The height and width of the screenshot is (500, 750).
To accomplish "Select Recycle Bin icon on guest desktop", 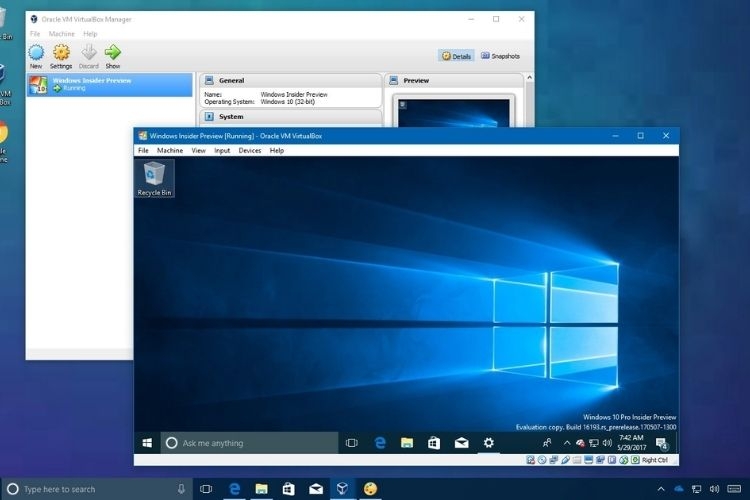I will [x=154, y=178].
